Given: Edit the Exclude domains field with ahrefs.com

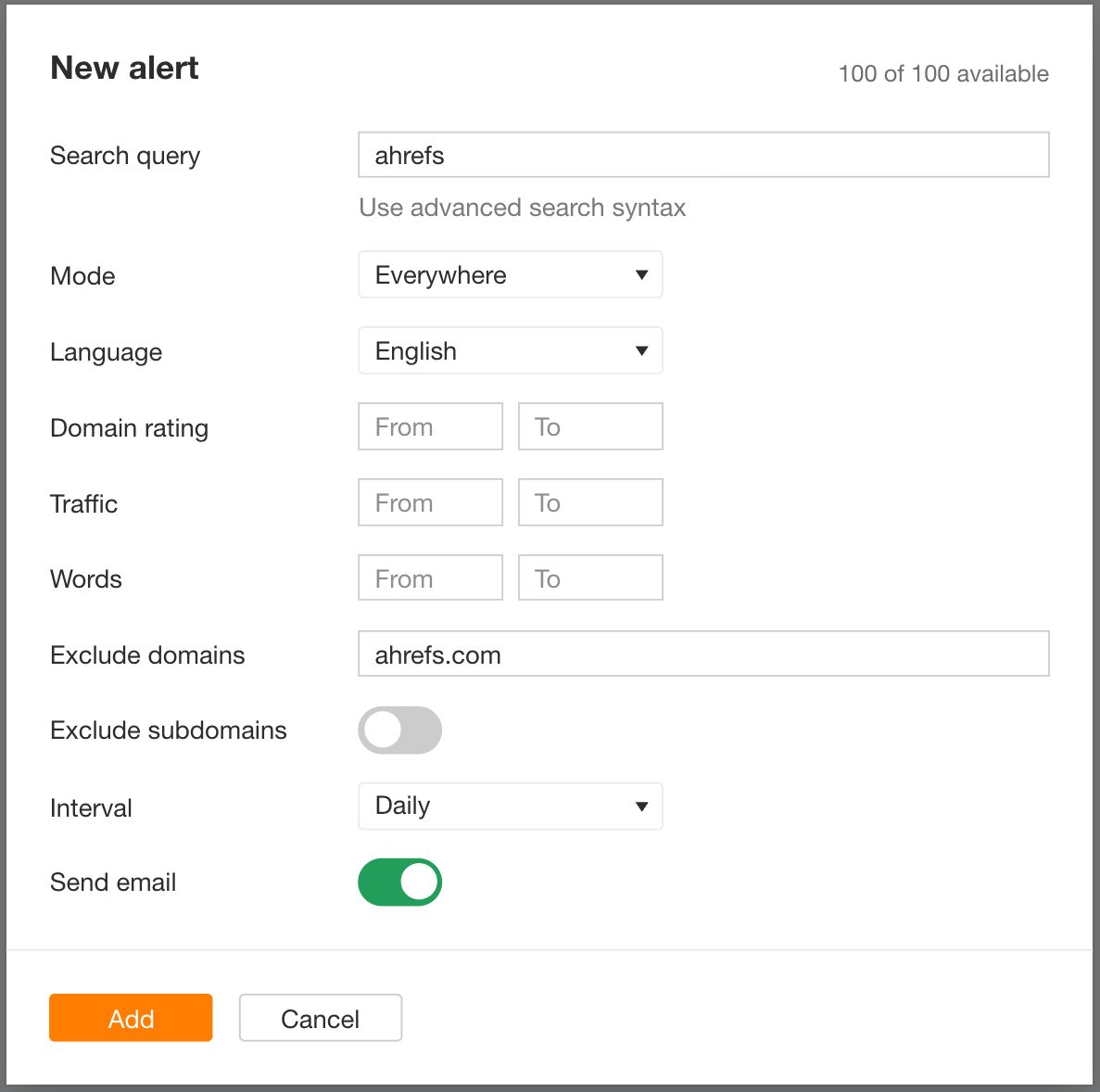Looking at the screenshot, I should (x=702, y=654).
